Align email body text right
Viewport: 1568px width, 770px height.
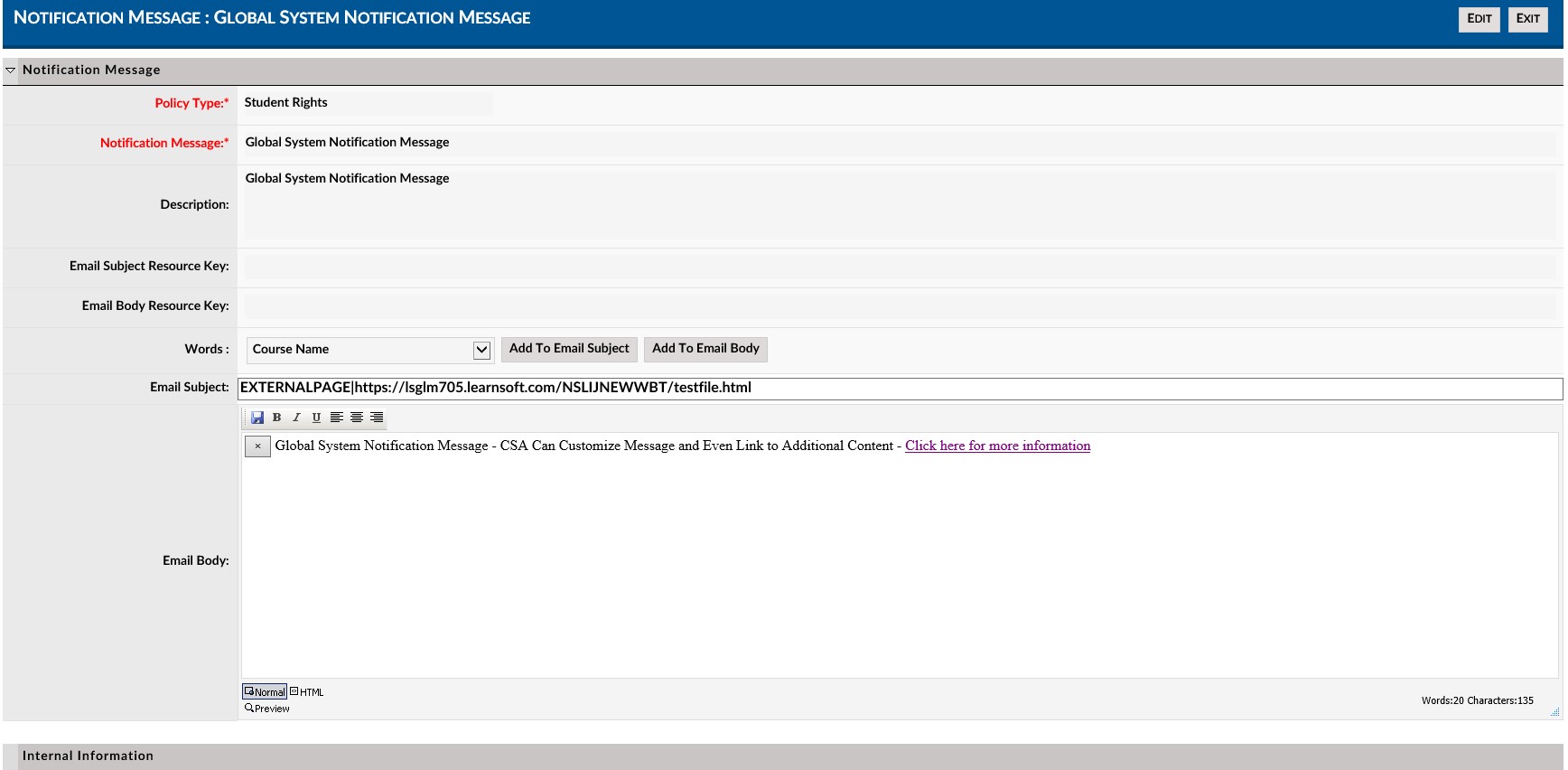click(x=377, y=418)
